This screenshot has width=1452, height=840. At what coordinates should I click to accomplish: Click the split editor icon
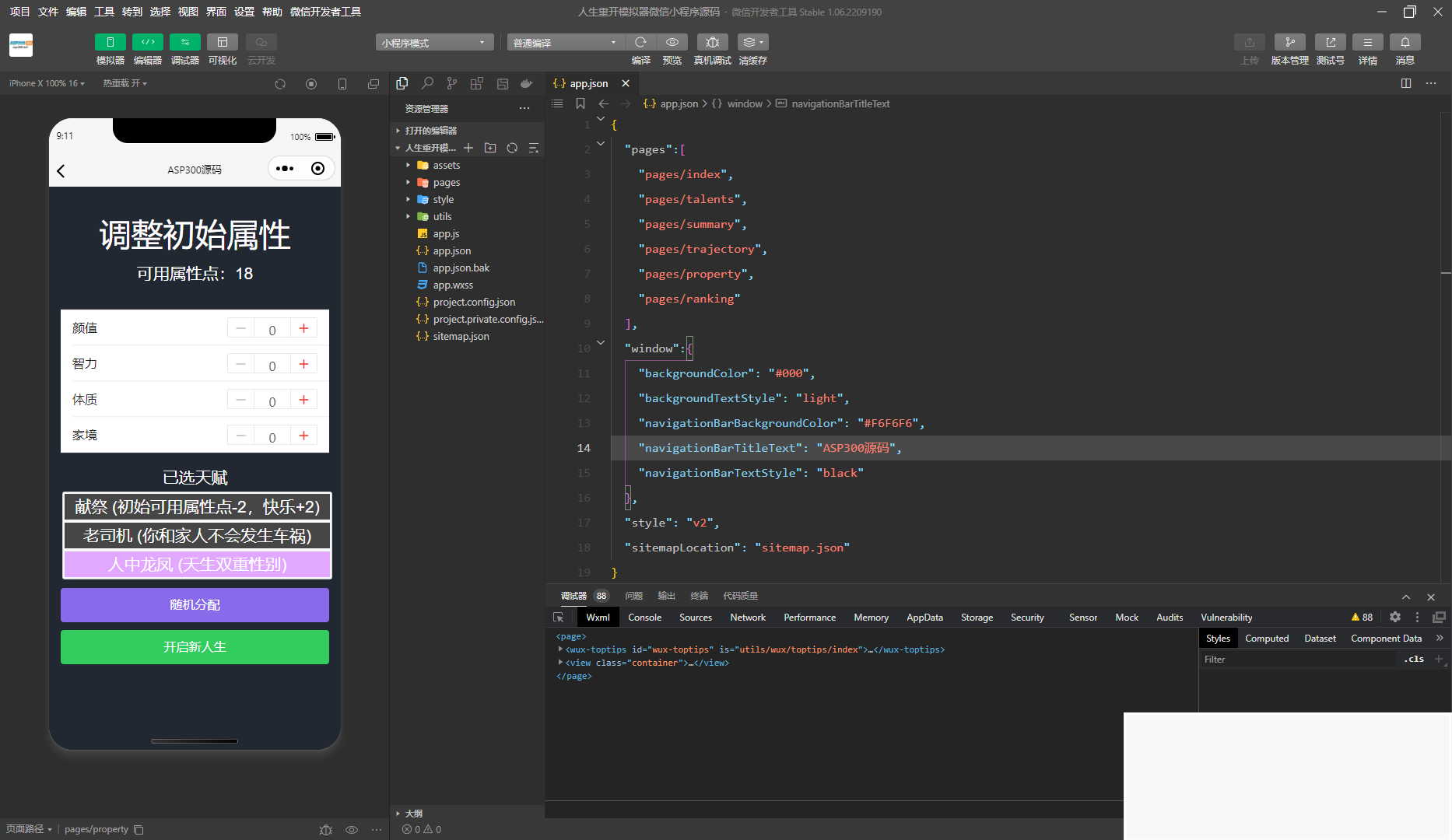[x=1405, y=83]
